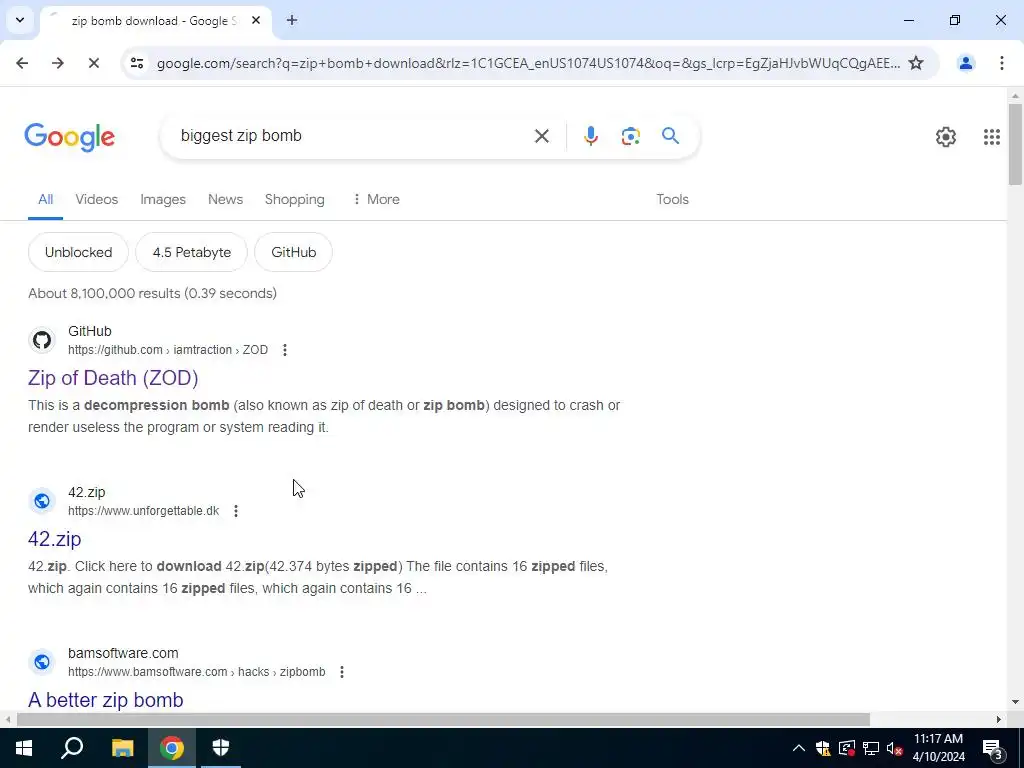The image size is (1024, 768).
Task: Open the notification center
Action: click(992, 748)
